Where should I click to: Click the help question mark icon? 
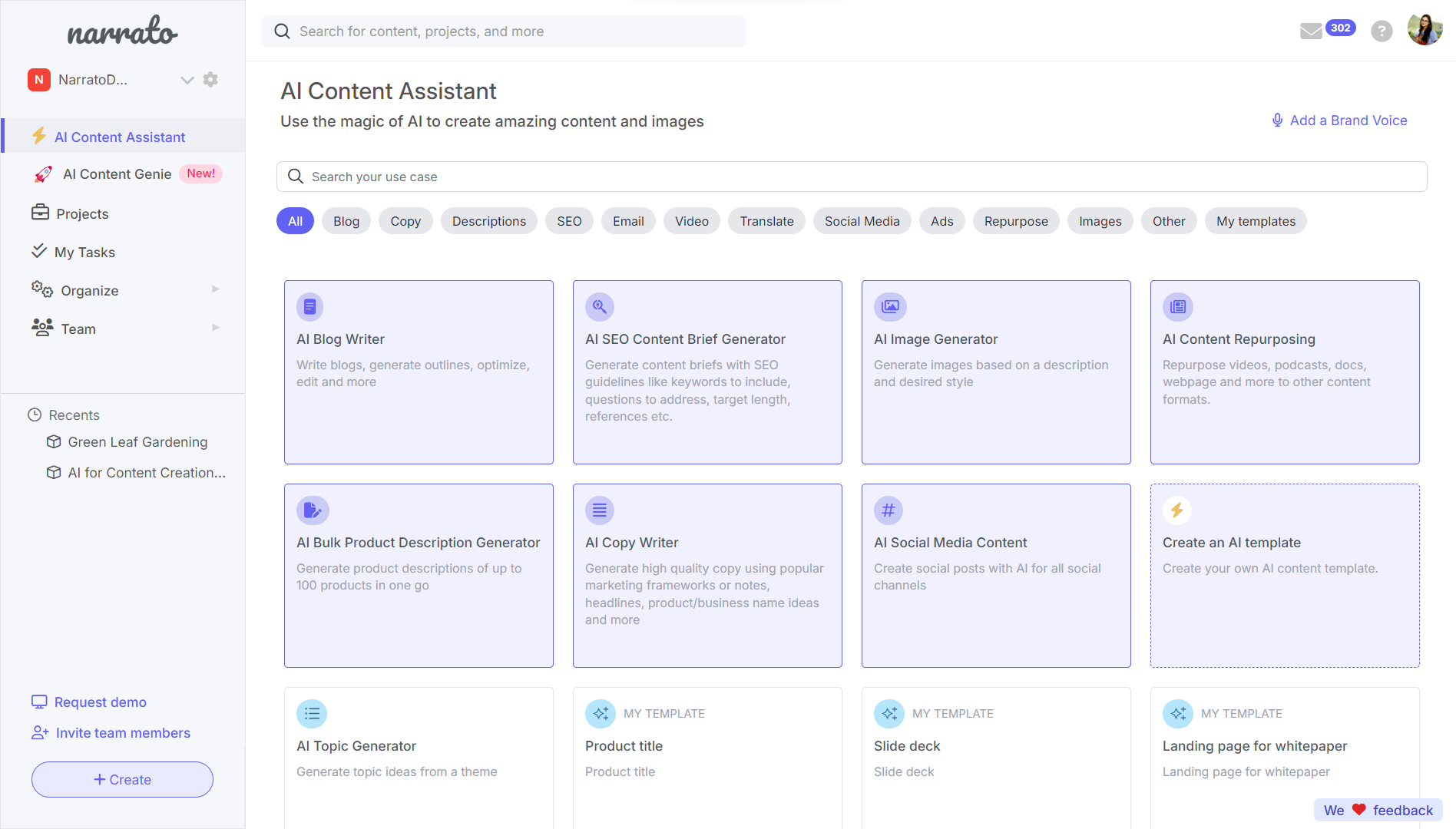[1382, 31]
